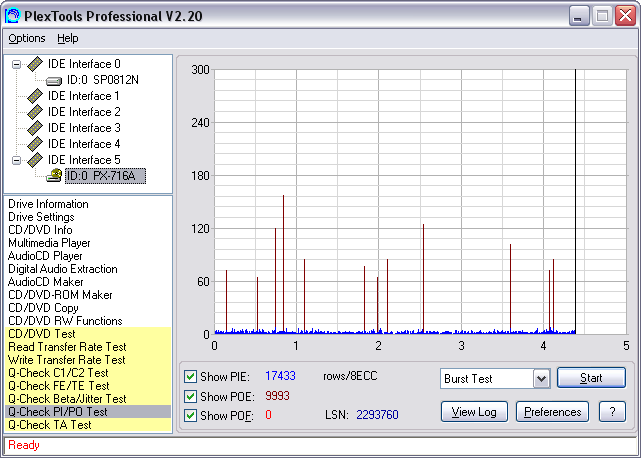Open Multimedia Player
Screen dimensions: 641x458
[49, 243]
